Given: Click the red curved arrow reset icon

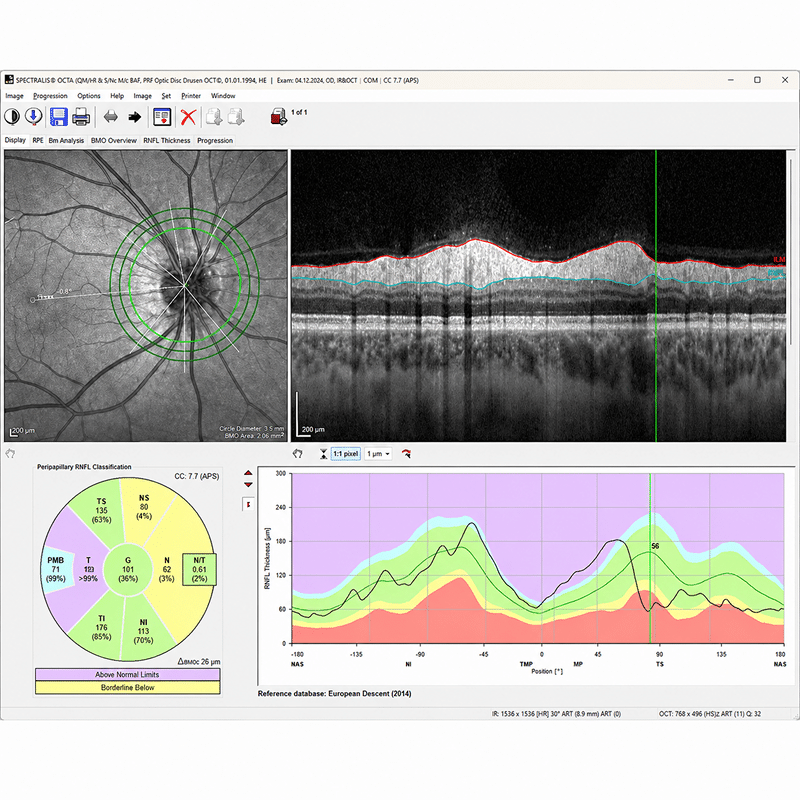Looking at the screenshot, I should 406,453.
